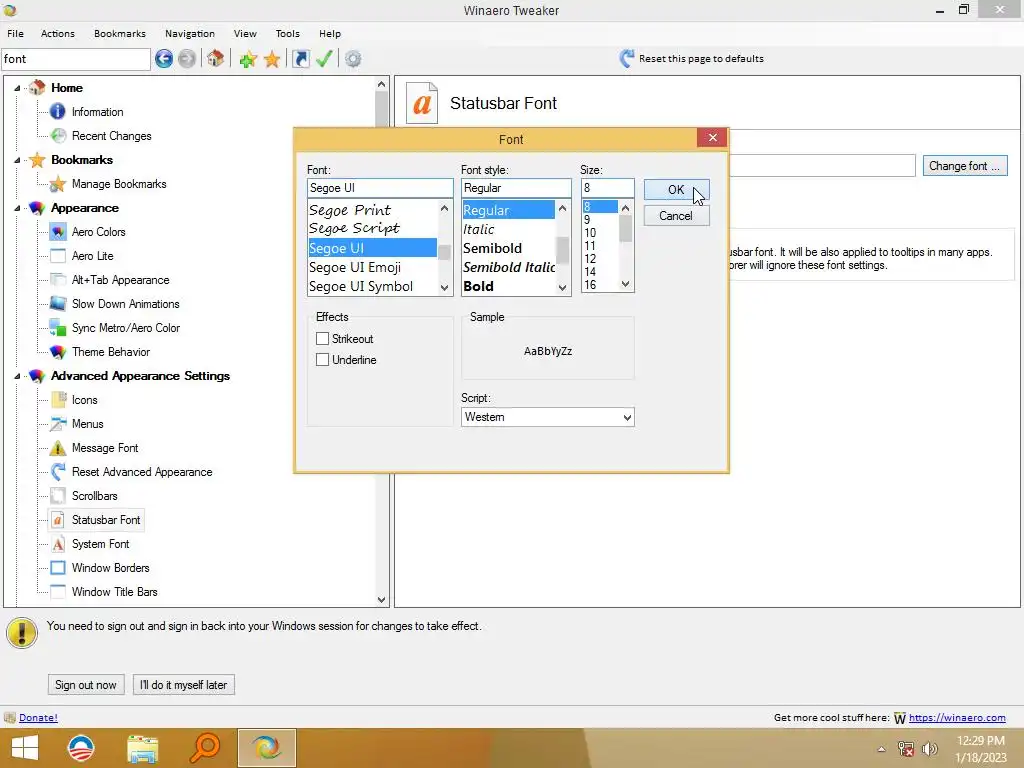Click the Message Font warning icon
The height and width of the screenshot is (768, 1024).
tap(58, 448)
